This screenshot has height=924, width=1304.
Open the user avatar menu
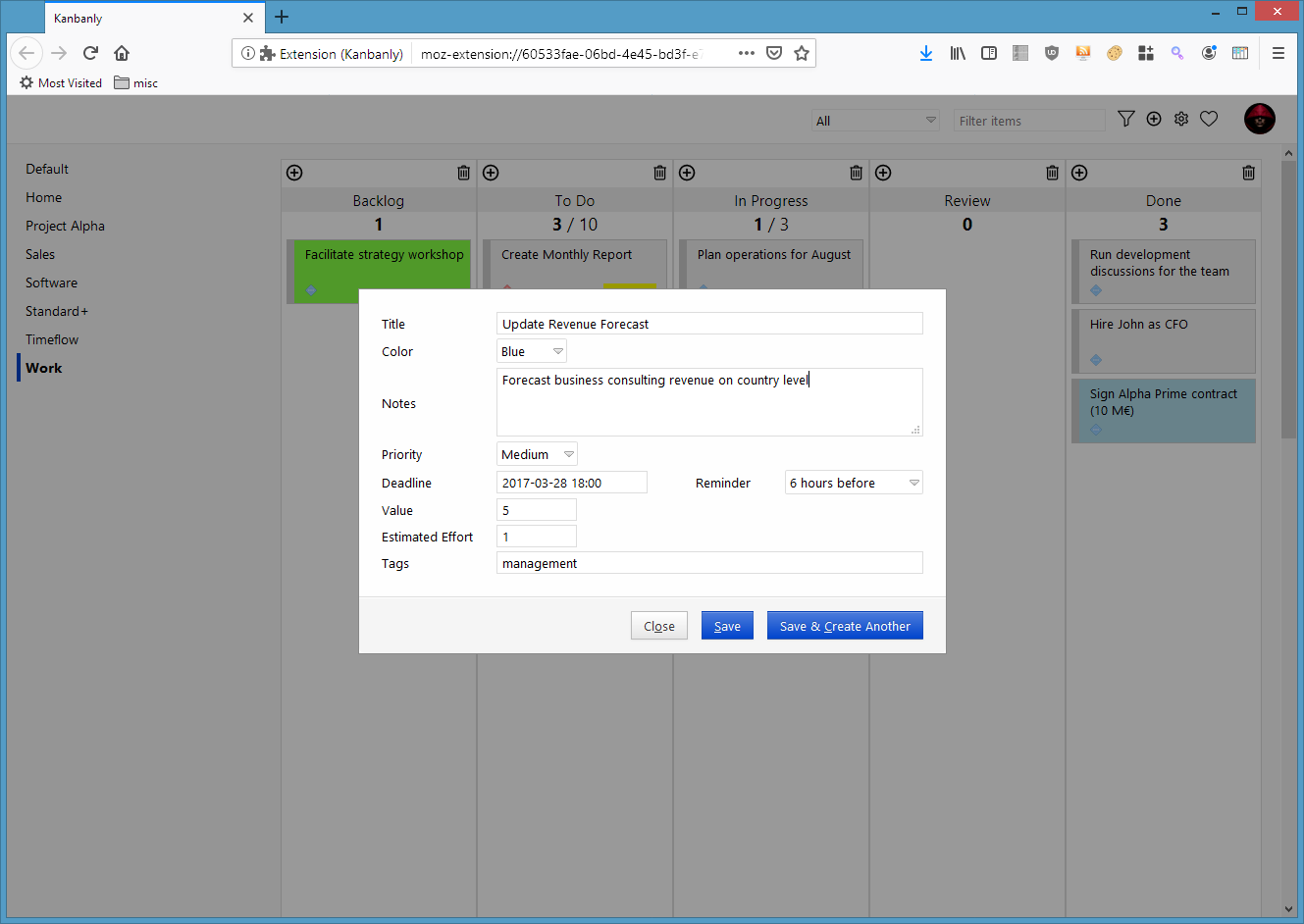click(1260, 119)
